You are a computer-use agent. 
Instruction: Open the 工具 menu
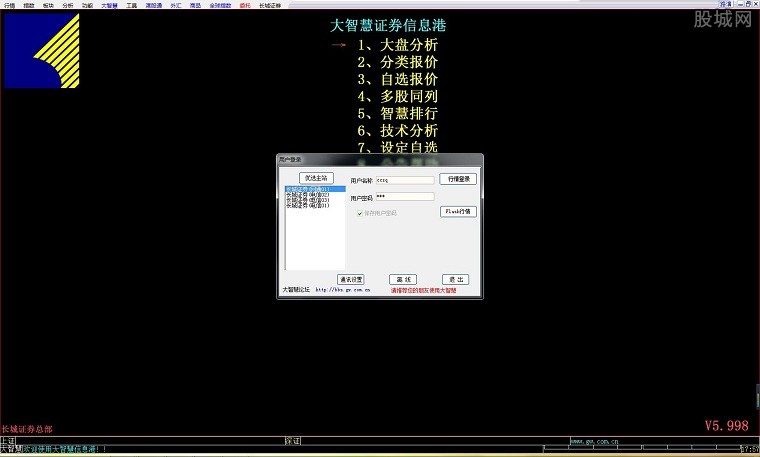[131, 5]
